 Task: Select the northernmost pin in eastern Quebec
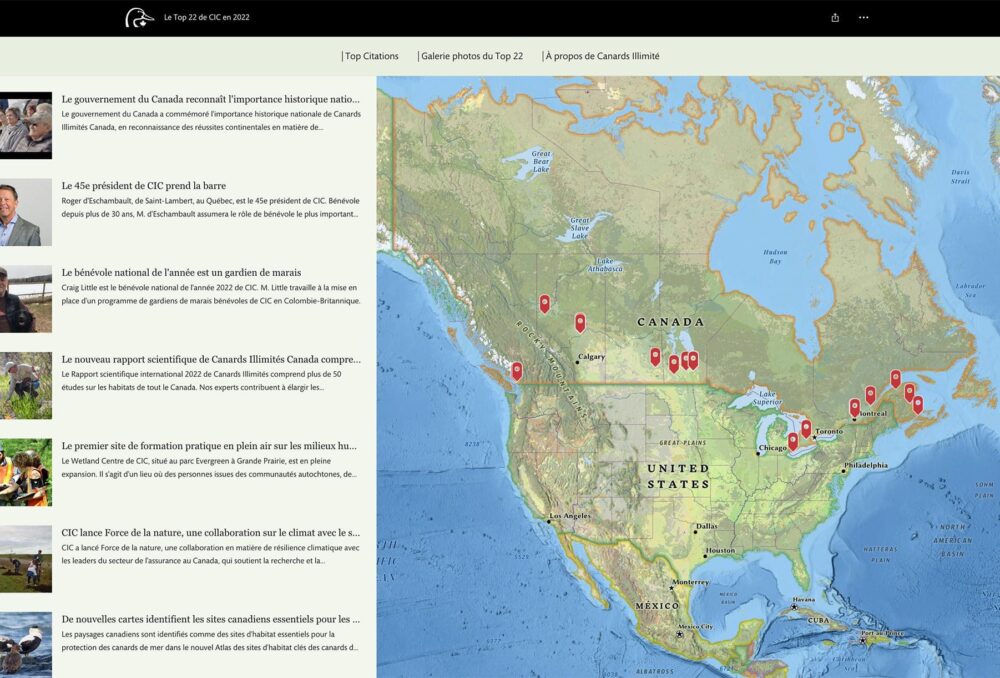896,379
